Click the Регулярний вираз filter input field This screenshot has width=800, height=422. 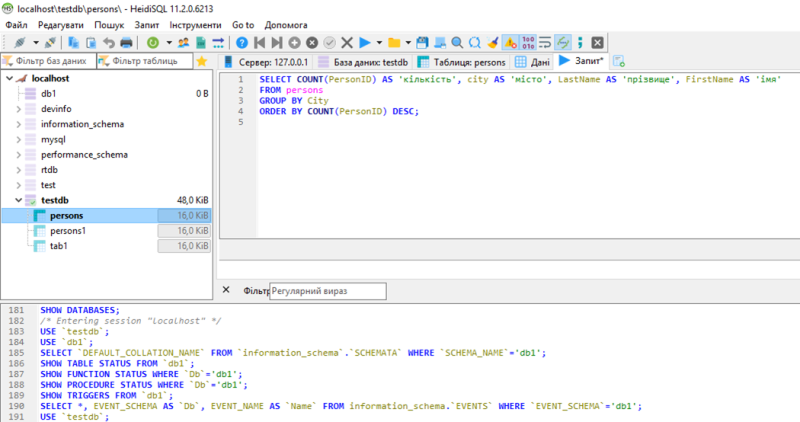[319, 290]
